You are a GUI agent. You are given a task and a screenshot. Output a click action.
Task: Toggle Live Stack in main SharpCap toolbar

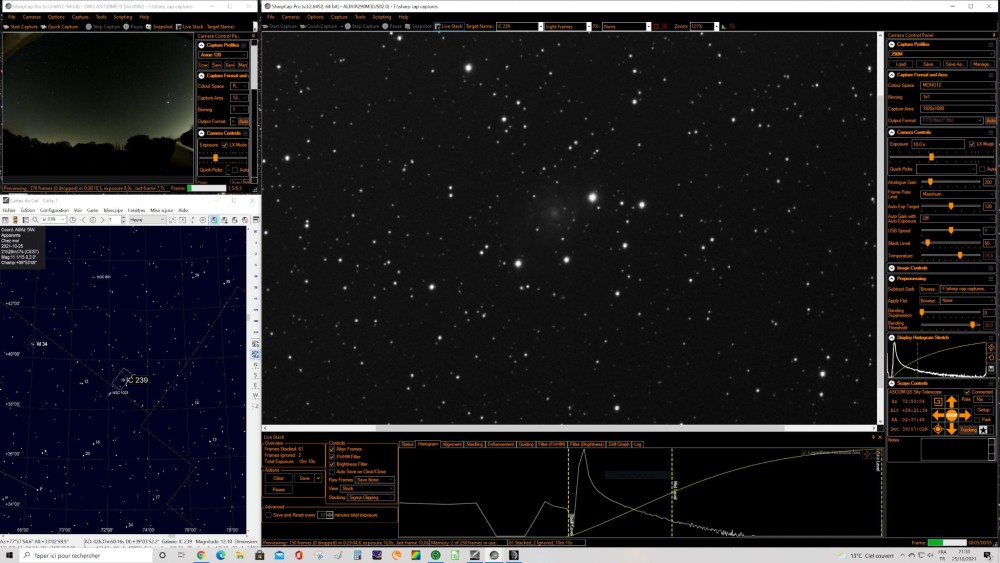[x=448, y=26]
